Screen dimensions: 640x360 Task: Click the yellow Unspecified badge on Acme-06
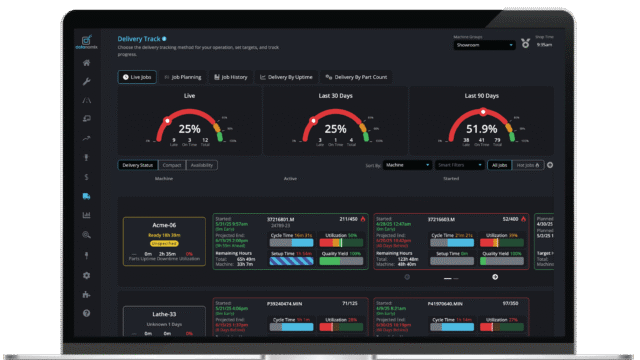click(164, 243)
